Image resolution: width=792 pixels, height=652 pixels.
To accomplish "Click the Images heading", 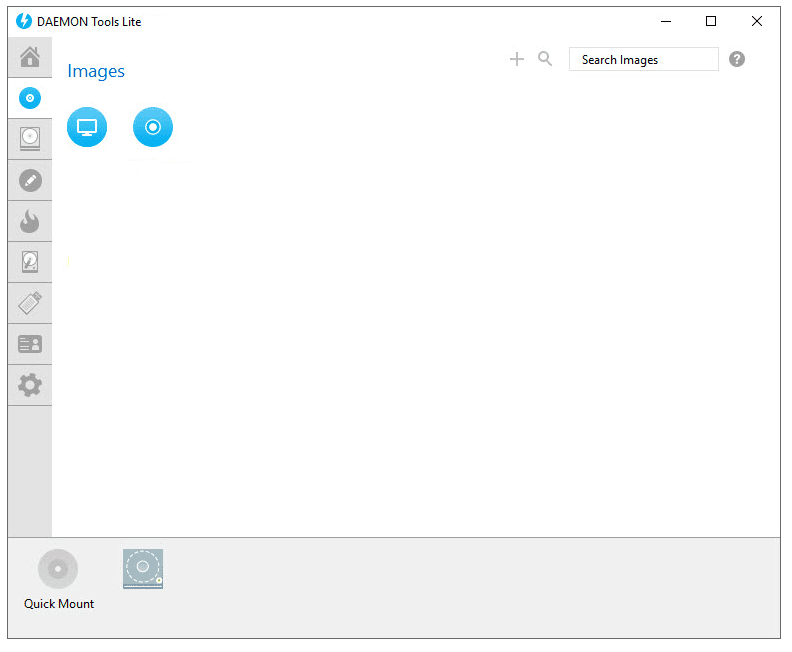I will (96, 71).
